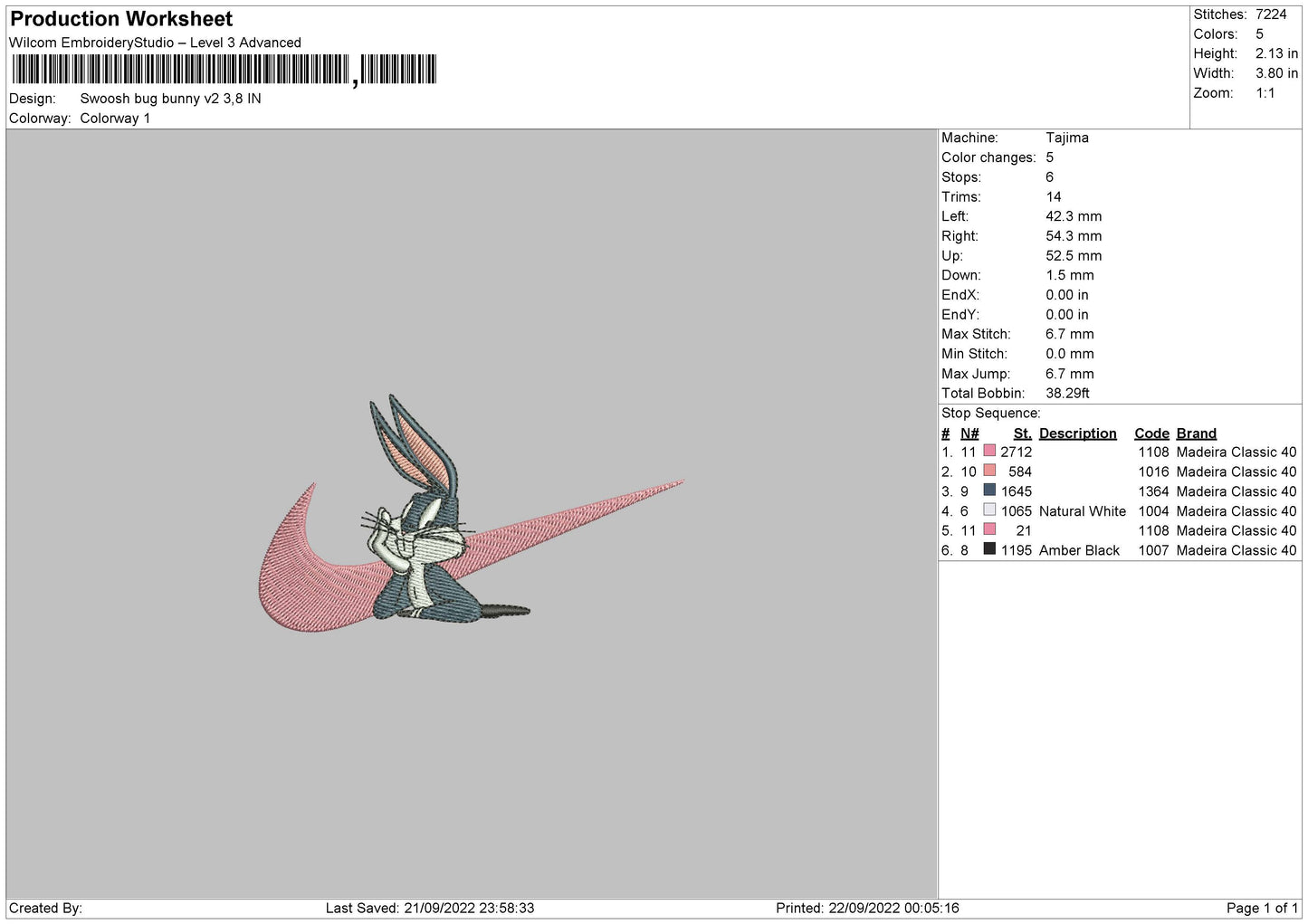Select the pink swatch with 21 stitches

point(989,529)
